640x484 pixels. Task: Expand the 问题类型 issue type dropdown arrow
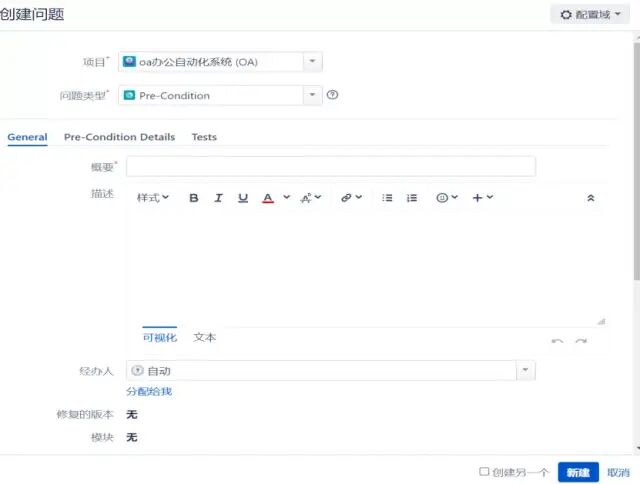[x=312, y=95]
